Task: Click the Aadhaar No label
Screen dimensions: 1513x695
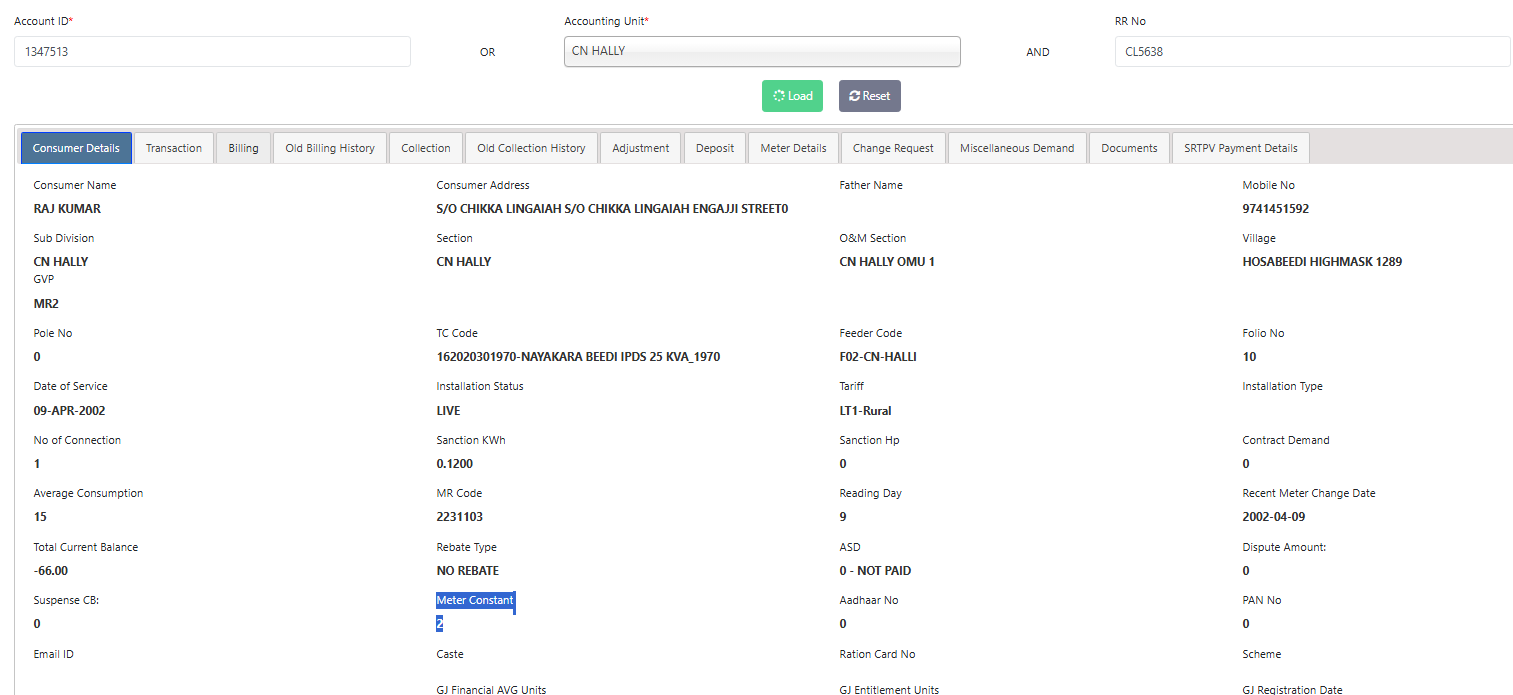Action: point(869,600)
